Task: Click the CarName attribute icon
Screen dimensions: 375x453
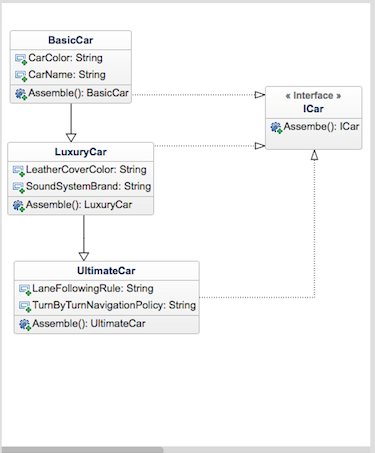Action: pos(21,76)
